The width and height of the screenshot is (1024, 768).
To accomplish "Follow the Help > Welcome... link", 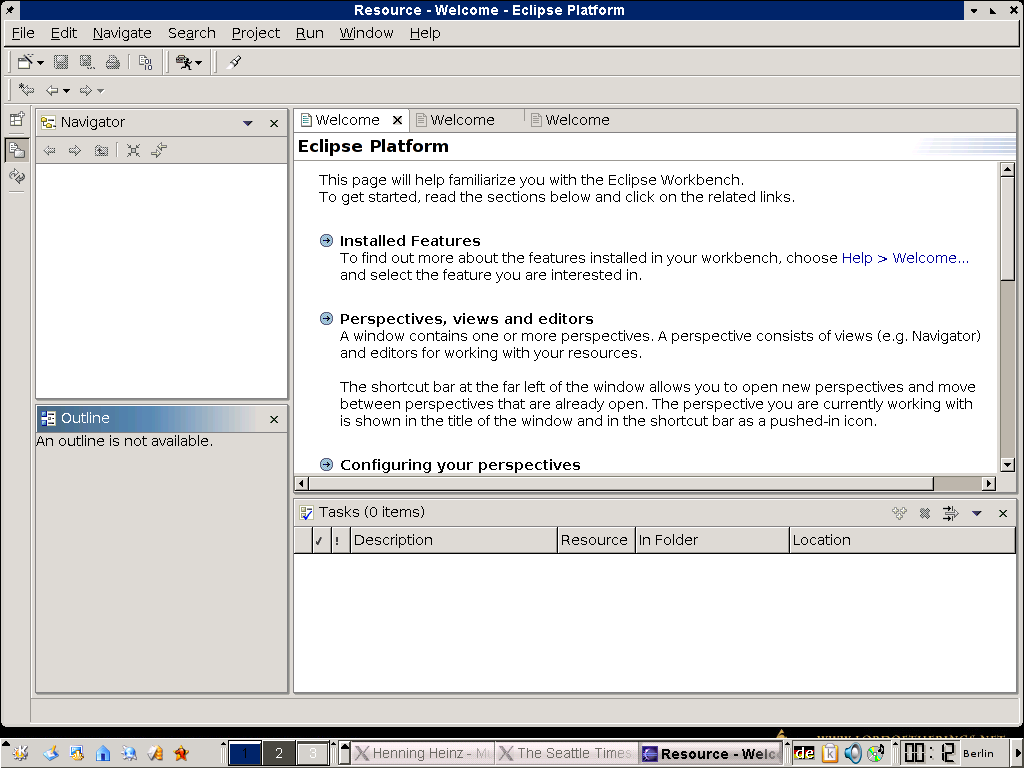I will point(905,258).
